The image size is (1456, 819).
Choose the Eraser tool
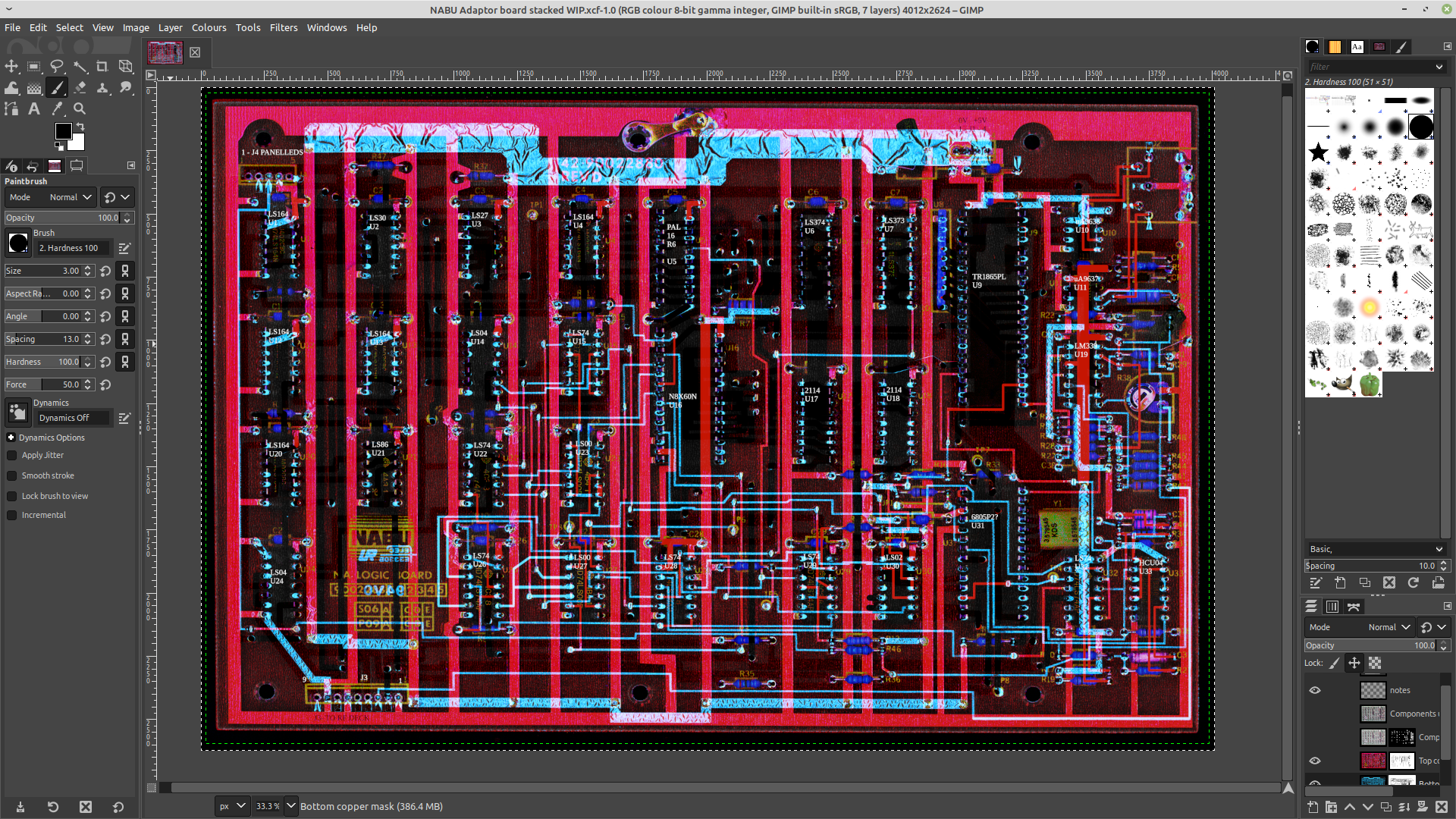[x=80, y=88]
